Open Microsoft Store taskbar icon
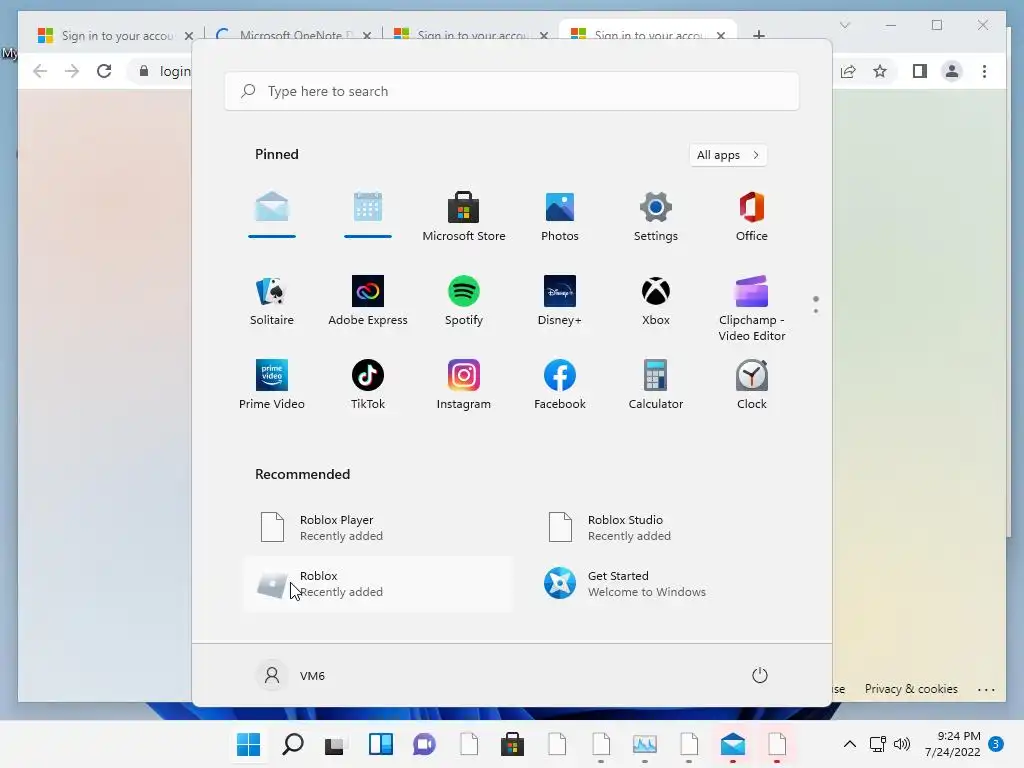The image size is (1024, 768). click(x=513, y=744)
